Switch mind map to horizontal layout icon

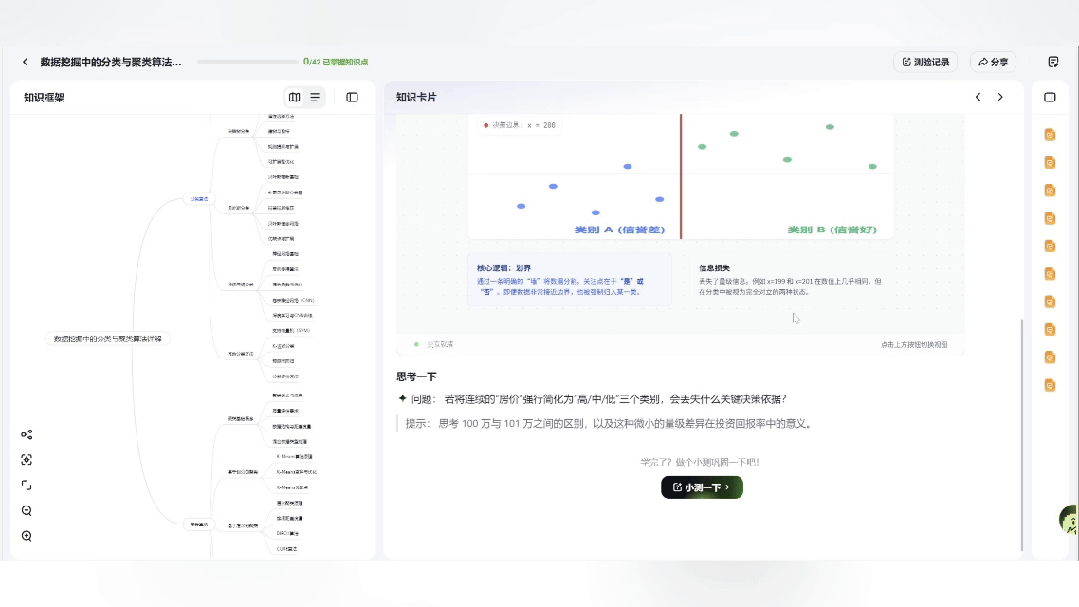tap(294, 97)
